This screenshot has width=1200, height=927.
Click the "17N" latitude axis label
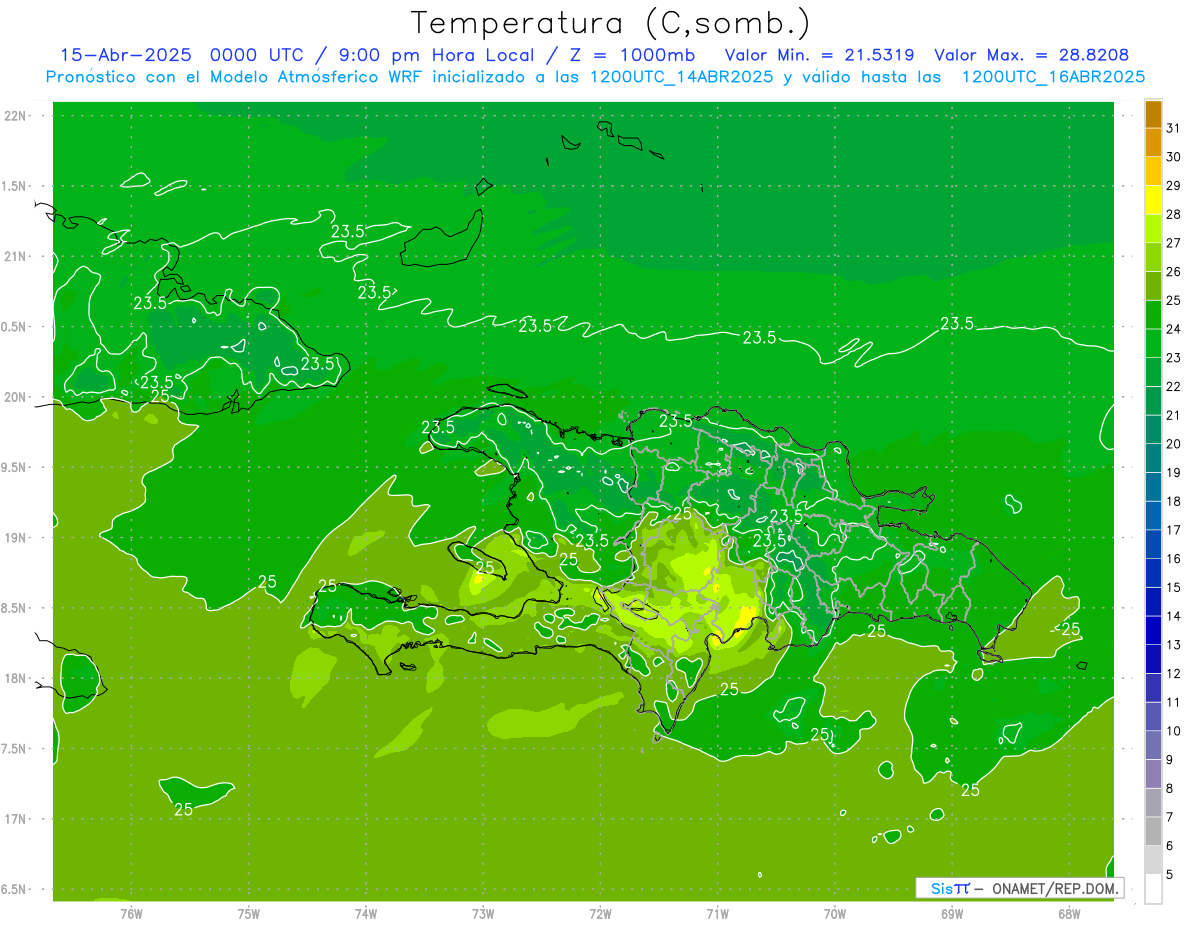pos(15,819)
